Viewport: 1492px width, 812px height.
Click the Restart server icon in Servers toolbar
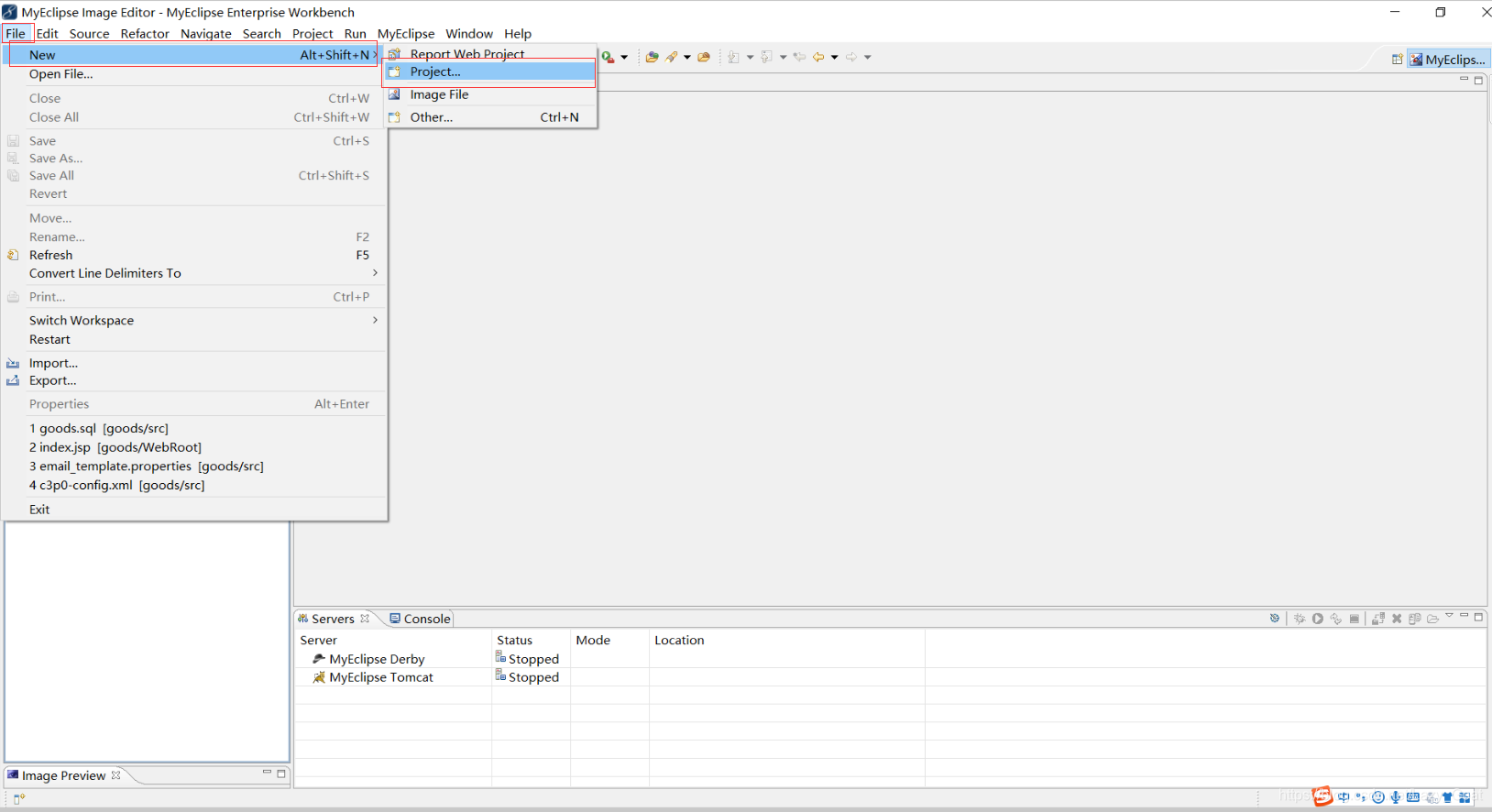1336,619
